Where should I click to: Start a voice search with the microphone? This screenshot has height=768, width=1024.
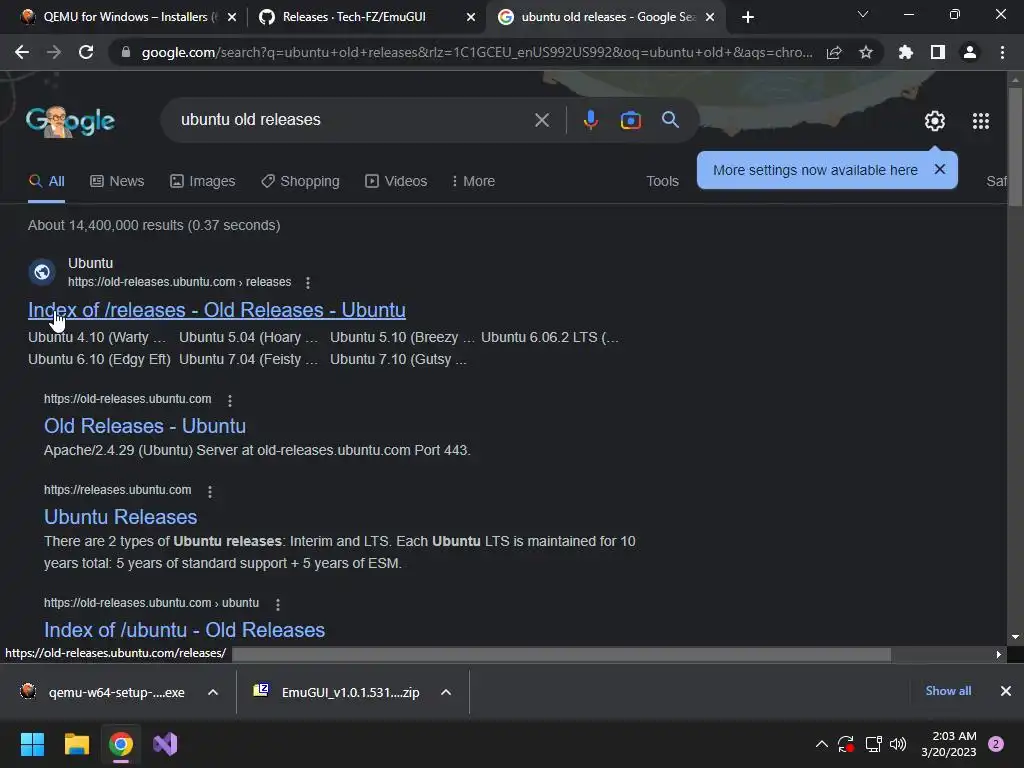click(590, 120)
